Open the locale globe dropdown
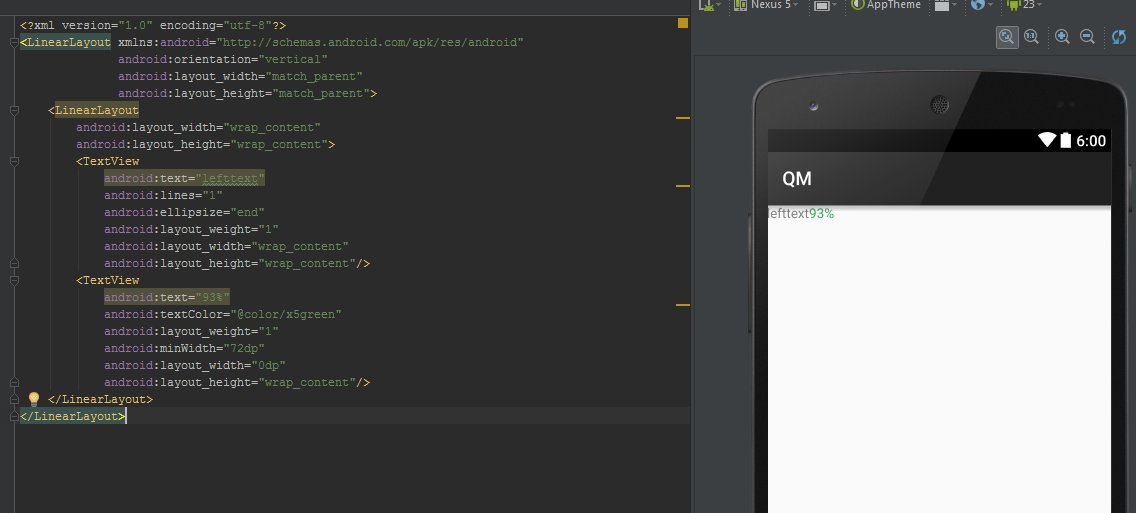Screen dimensions: 1136x513 coord(981,5)
